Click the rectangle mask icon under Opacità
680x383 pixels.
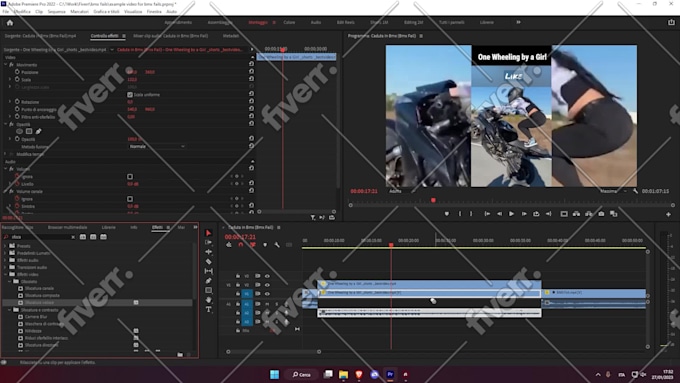coord(29,131)
